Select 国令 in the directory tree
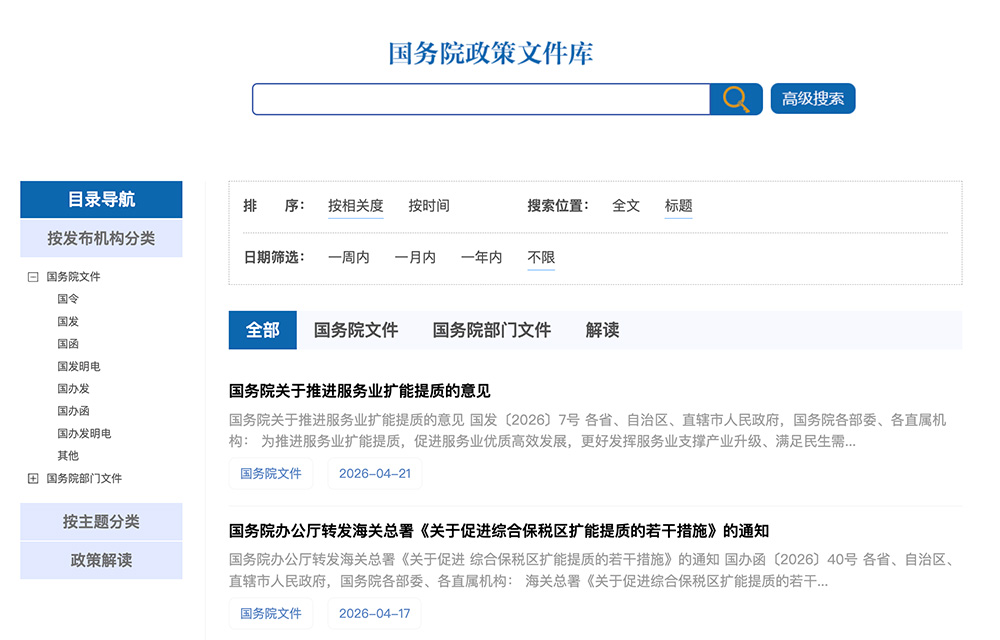Image resolution: width=1000 pixels, height=640 pixels. pos(68,299)
